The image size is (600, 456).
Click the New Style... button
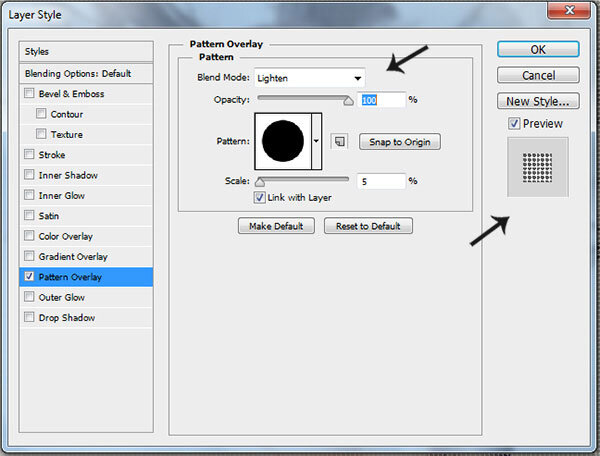click(x=538, y=101)
